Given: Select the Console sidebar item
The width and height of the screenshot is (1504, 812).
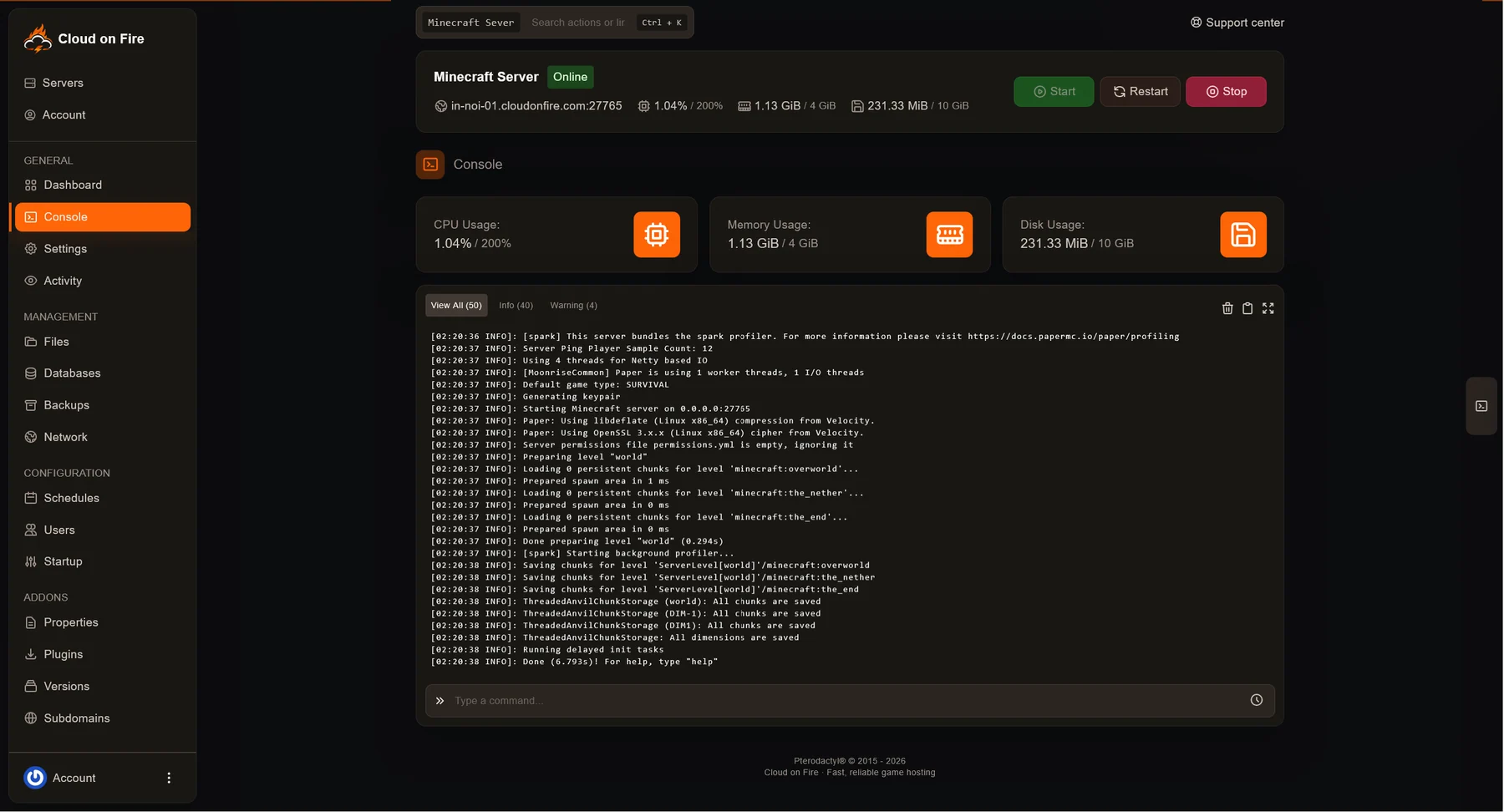Looking at the screenshot, I should click(103, 216).
